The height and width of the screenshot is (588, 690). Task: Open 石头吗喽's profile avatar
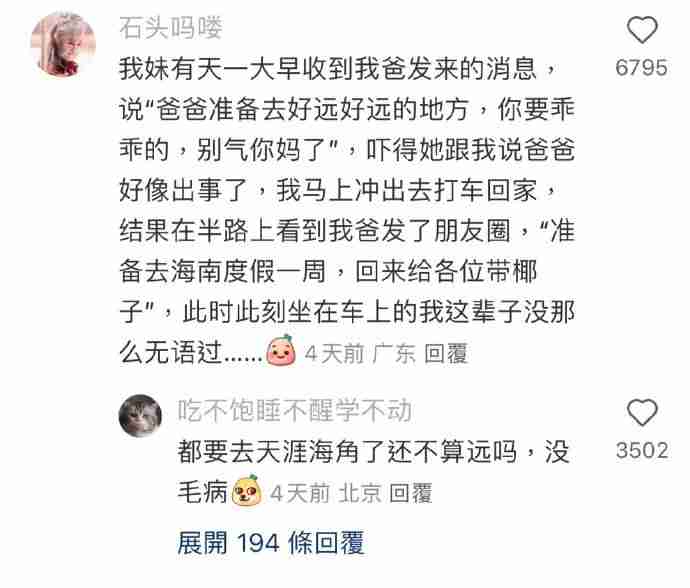tap(63, 44)
